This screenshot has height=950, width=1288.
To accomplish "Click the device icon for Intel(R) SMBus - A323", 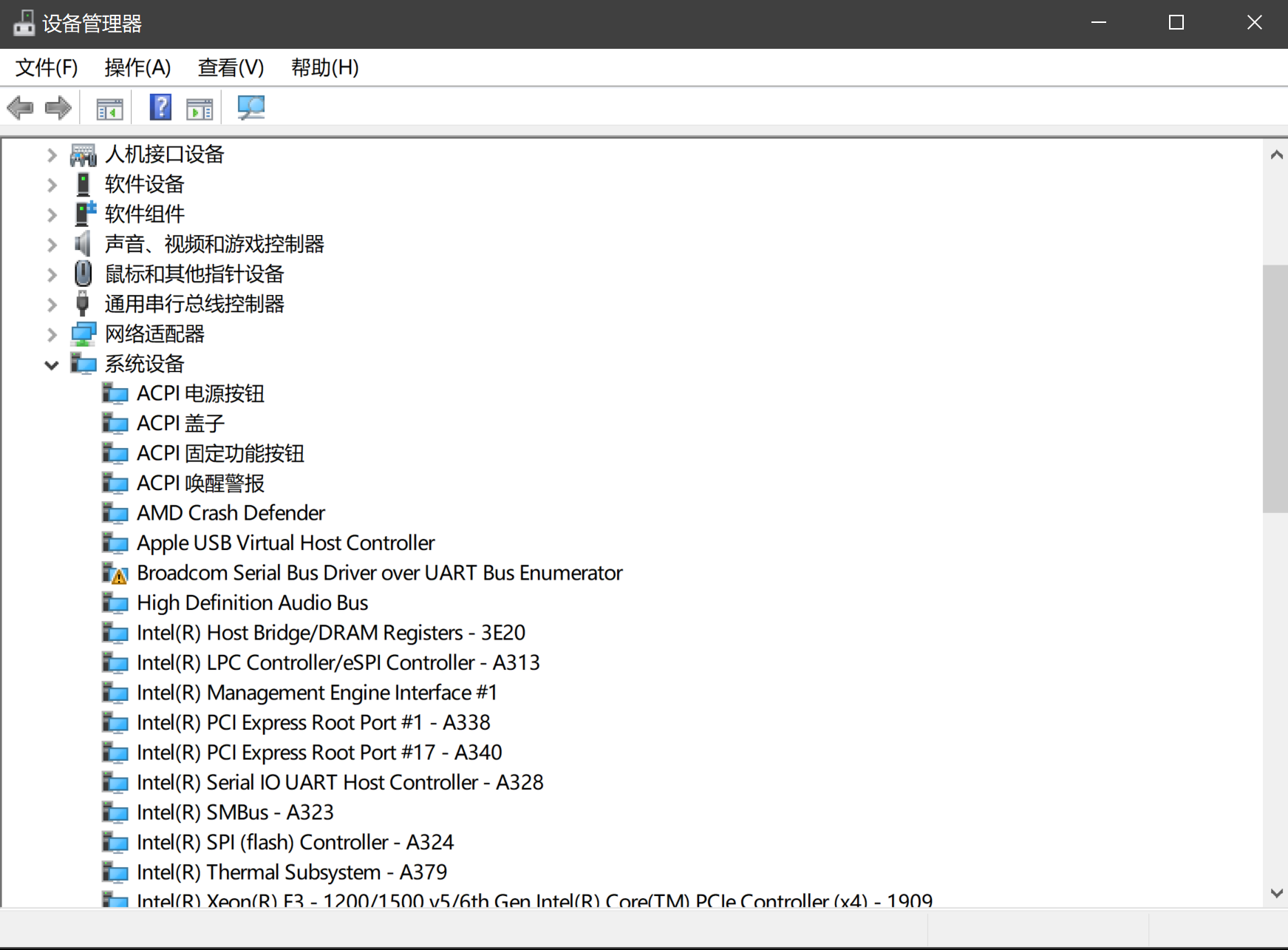I will pyautogui.click(x=115, y=812).
